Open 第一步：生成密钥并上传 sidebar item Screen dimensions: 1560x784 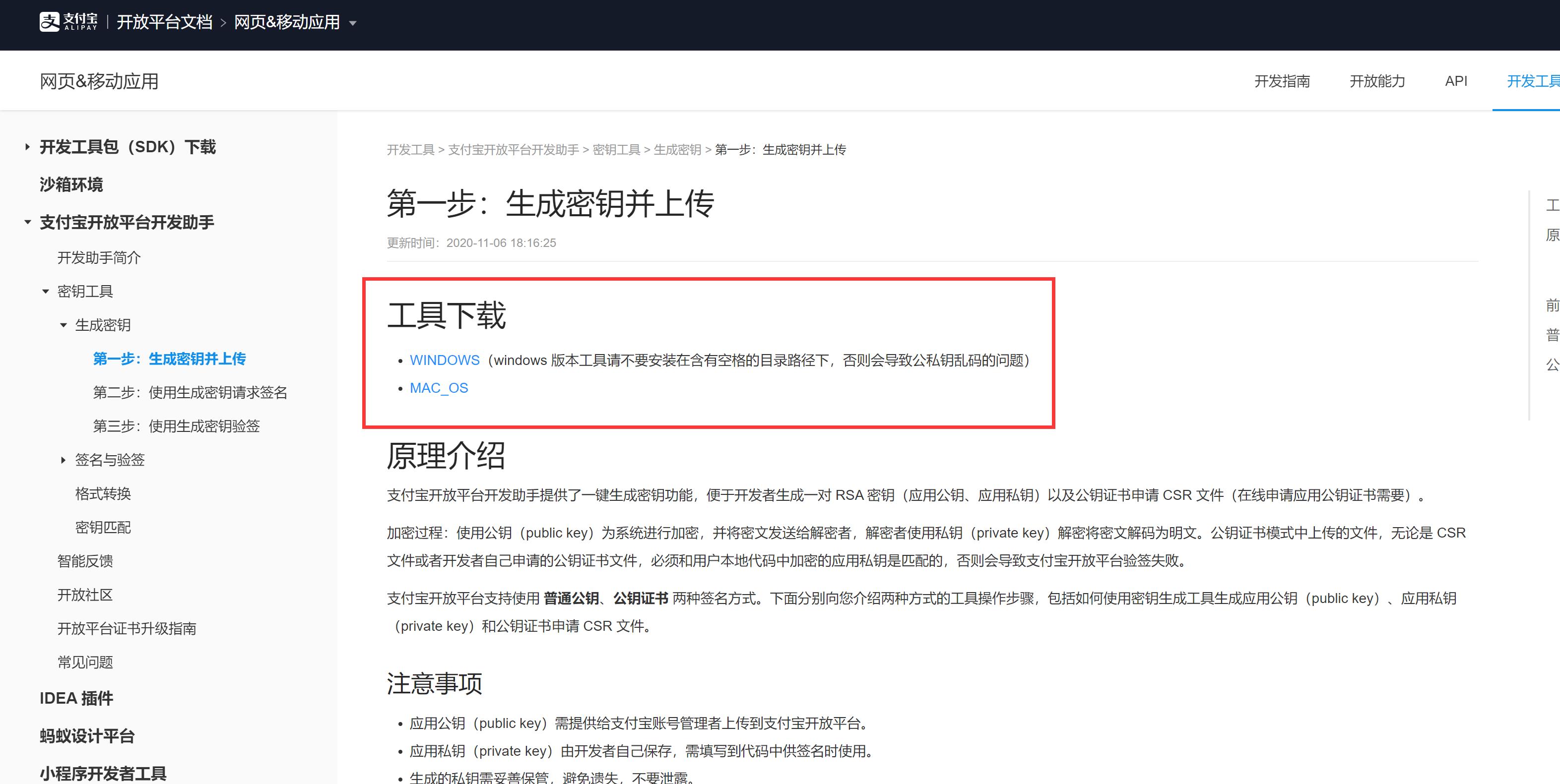(x=170, y=359)
